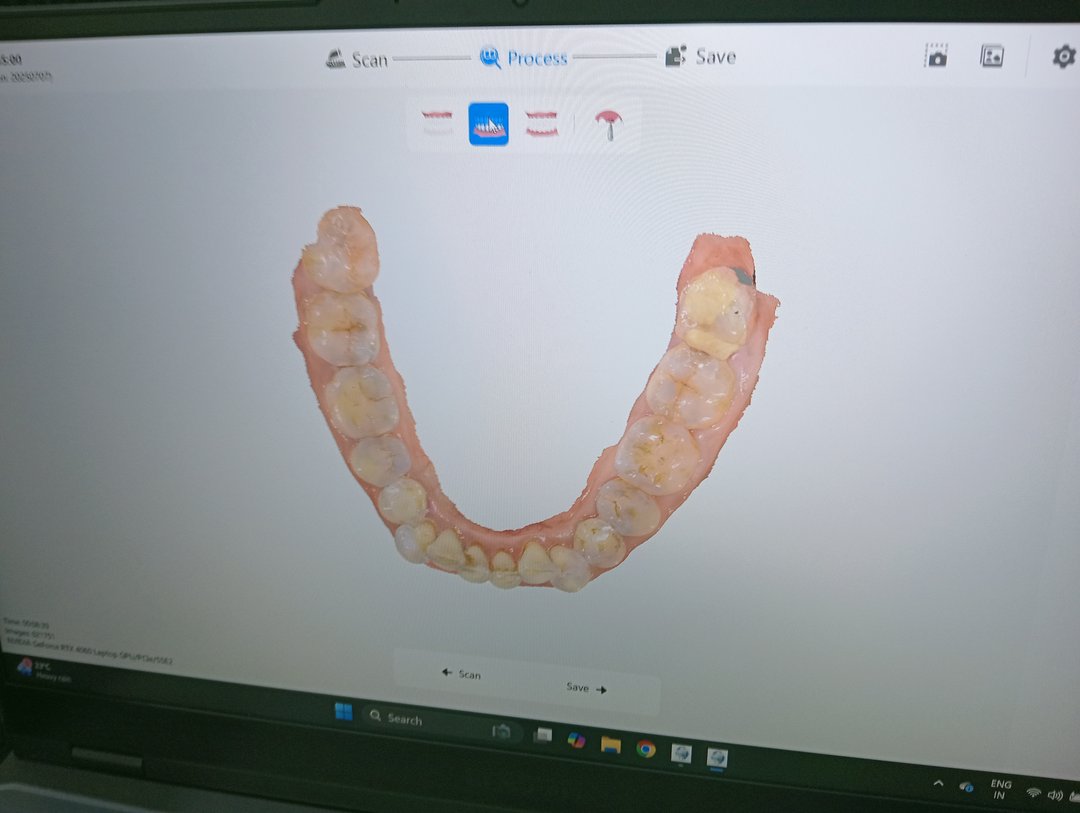Open settings with the gear icon
The height and width of the screenshot is (813, 1080).
click(x=1063, y=56)
